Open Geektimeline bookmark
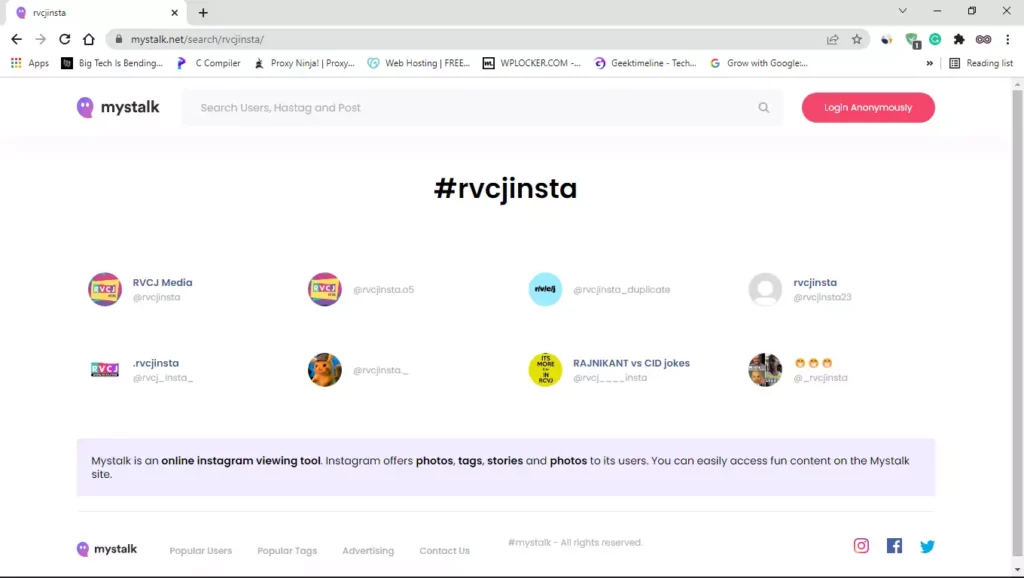1024x578 pixels. pyautogui.click(x=645, y=63)
